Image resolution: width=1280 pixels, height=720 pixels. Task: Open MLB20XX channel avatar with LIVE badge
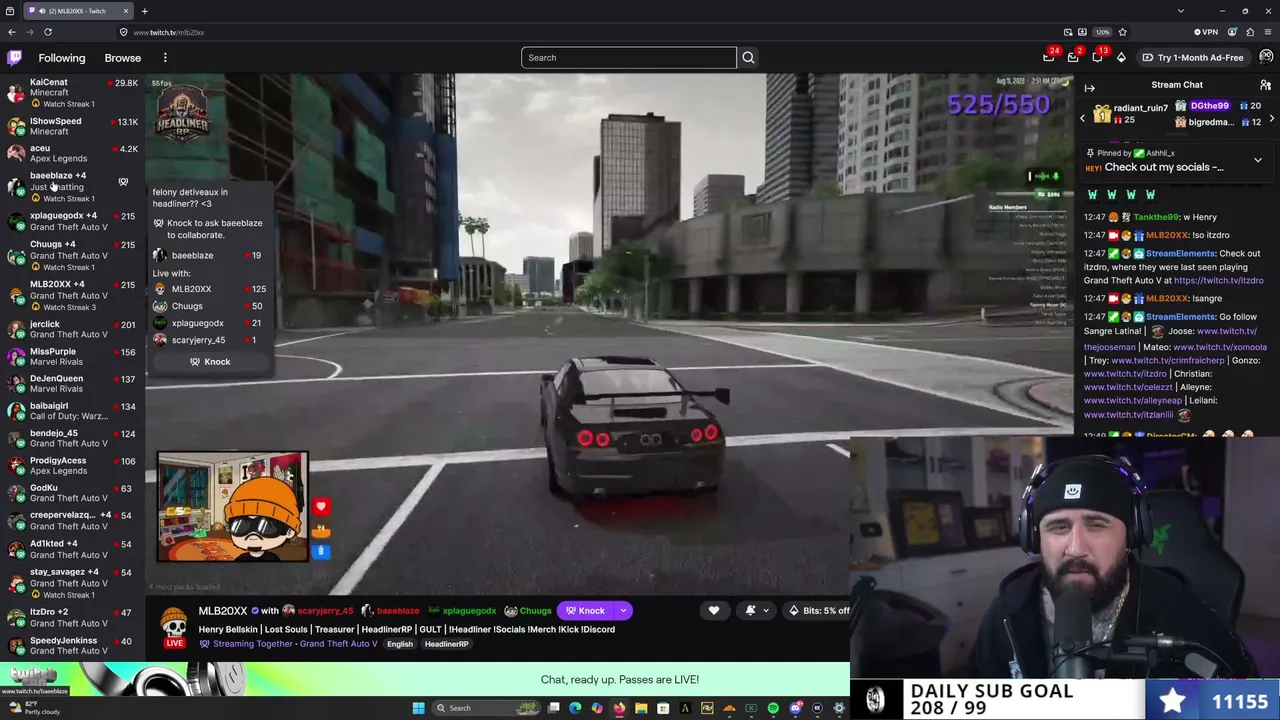pos(174,626)
